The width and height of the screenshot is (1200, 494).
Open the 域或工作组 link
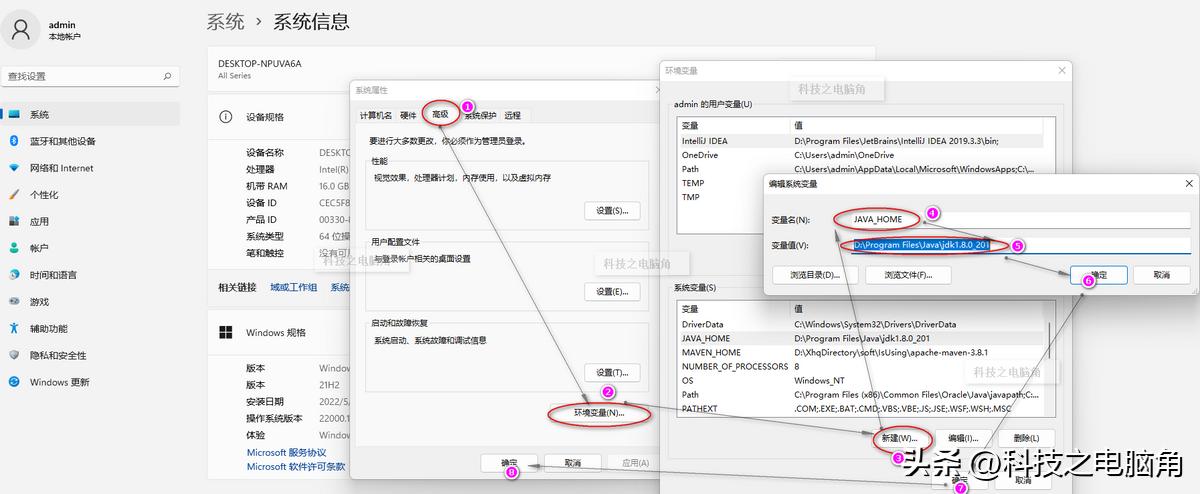pos(293,287)
